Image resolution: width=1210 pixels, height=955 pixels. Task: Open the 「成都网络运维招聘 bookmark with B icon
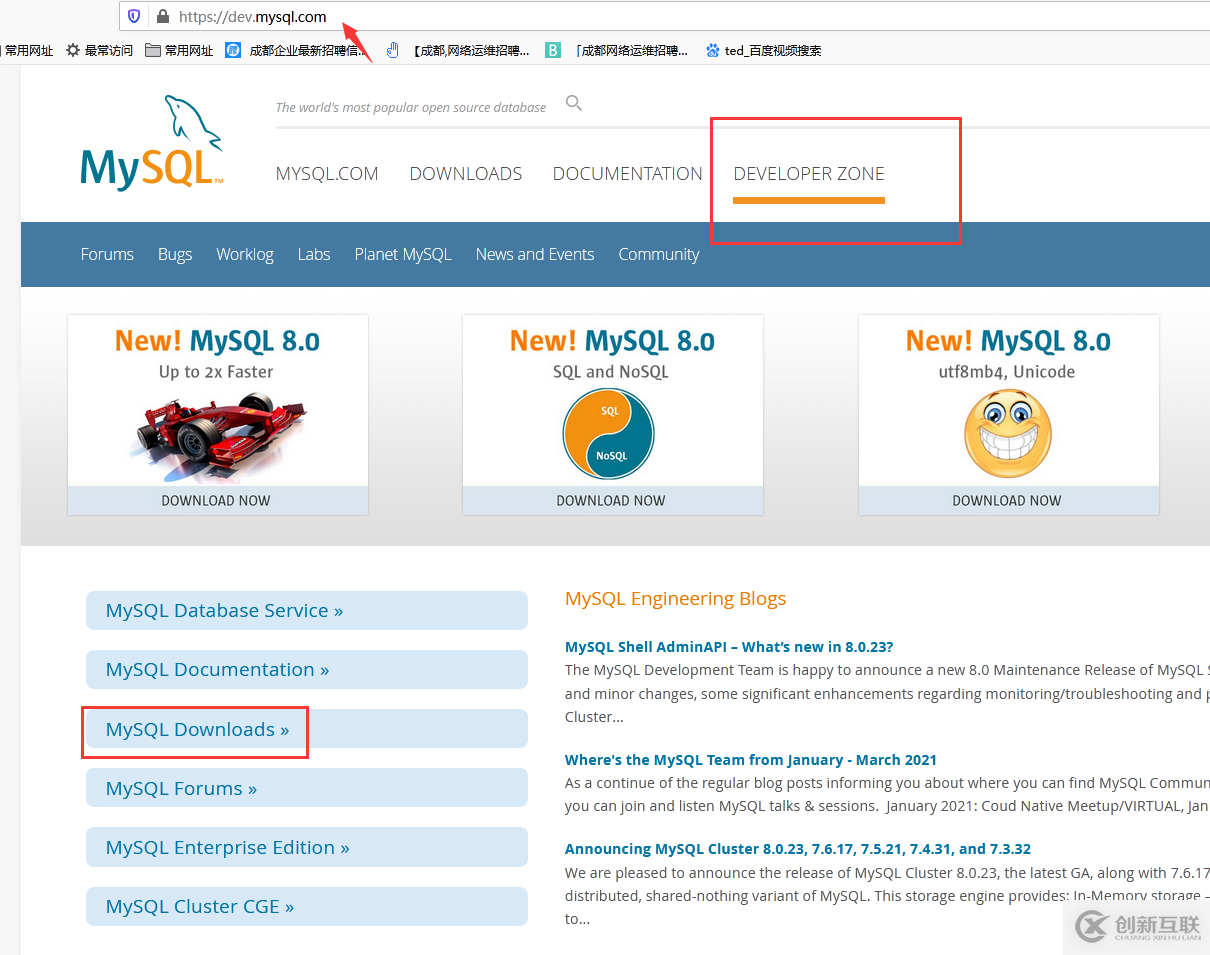click(616, 50)
